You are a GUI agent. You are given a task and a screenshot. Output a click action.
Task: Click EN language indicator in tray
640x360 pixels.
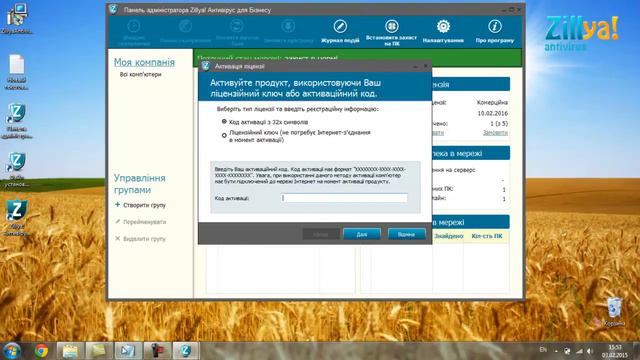(543, 350)
